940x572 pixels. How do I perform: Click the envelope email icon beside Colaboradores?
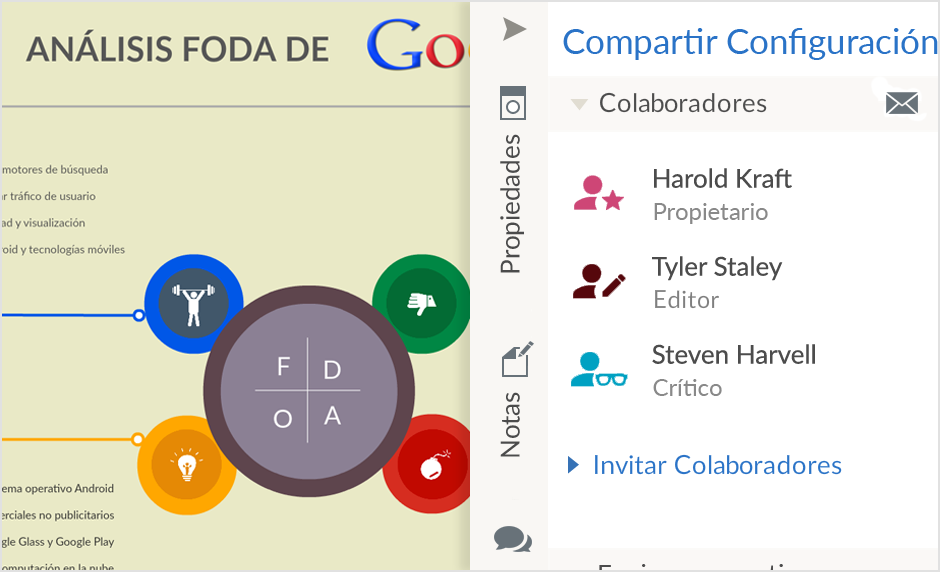pos(902,103)
